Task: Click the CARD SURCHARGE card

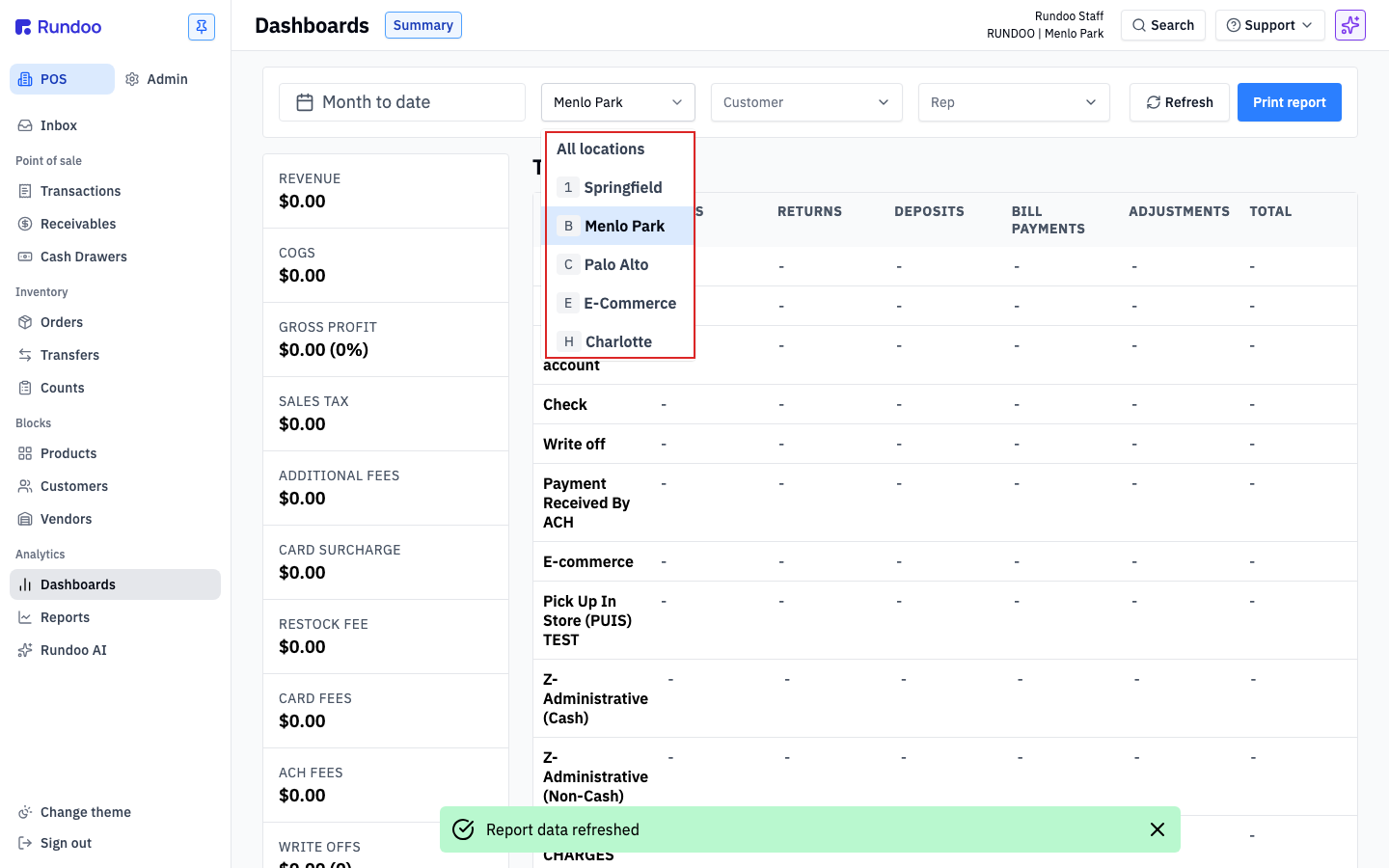Action: point(386,562)
